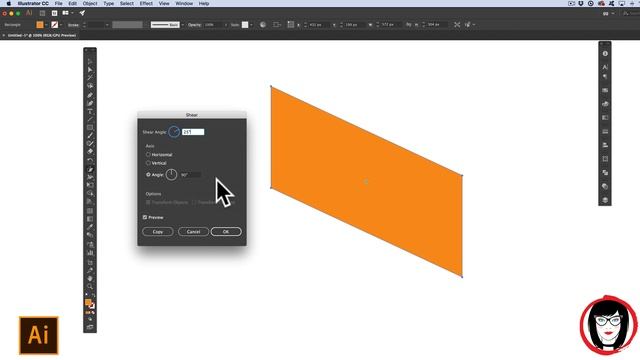Screen dimensions: 640x360
Task: Click the Opacity label link
Action: (194, 25)
